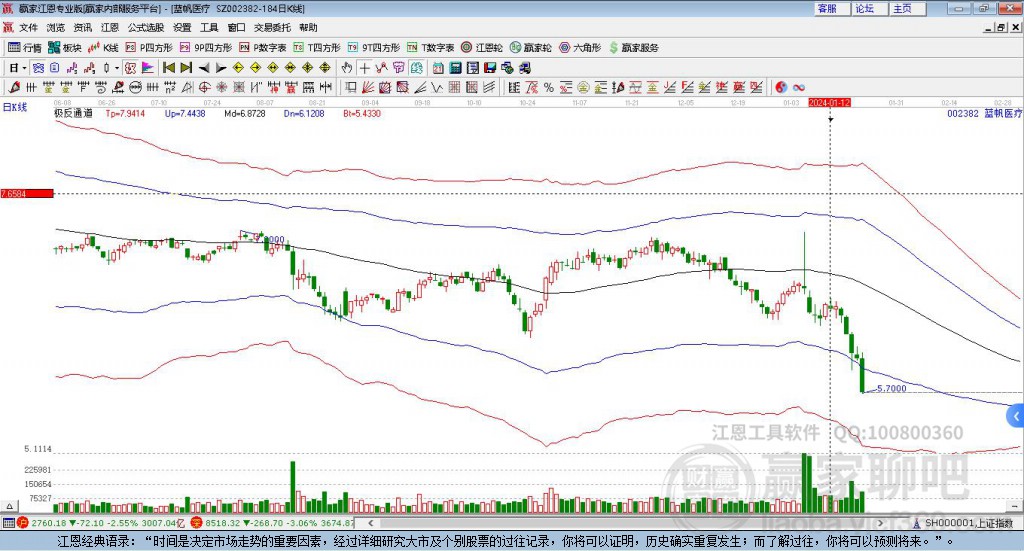Image resolution: width=1024 pixels, height=551 pixels.
Task: Click the blue side panel expander arrow
Action: pyautogui.click(x=1016, y=416)
